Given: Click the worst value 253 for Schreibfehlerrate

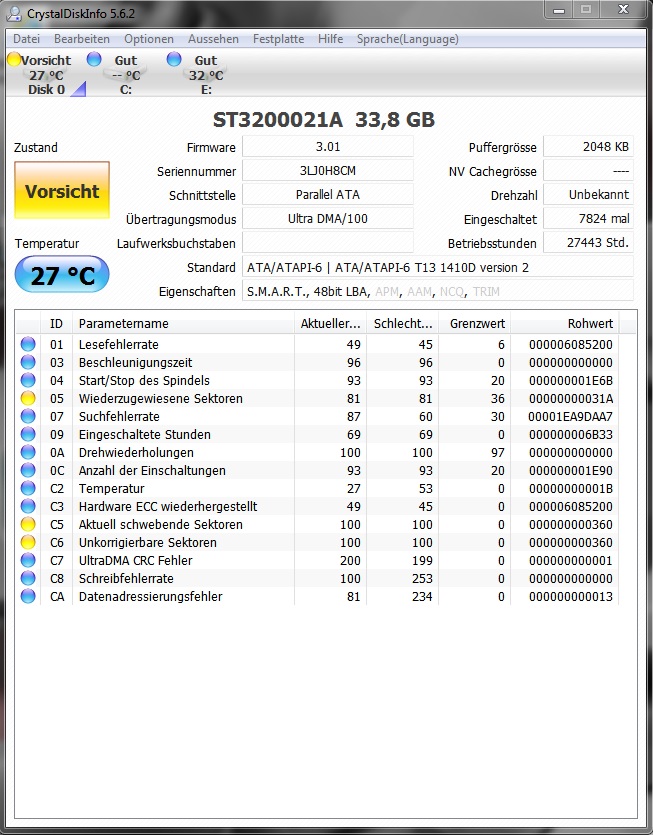Looking at the screenshot, I should pyautogui.click(x=422, y=578).
